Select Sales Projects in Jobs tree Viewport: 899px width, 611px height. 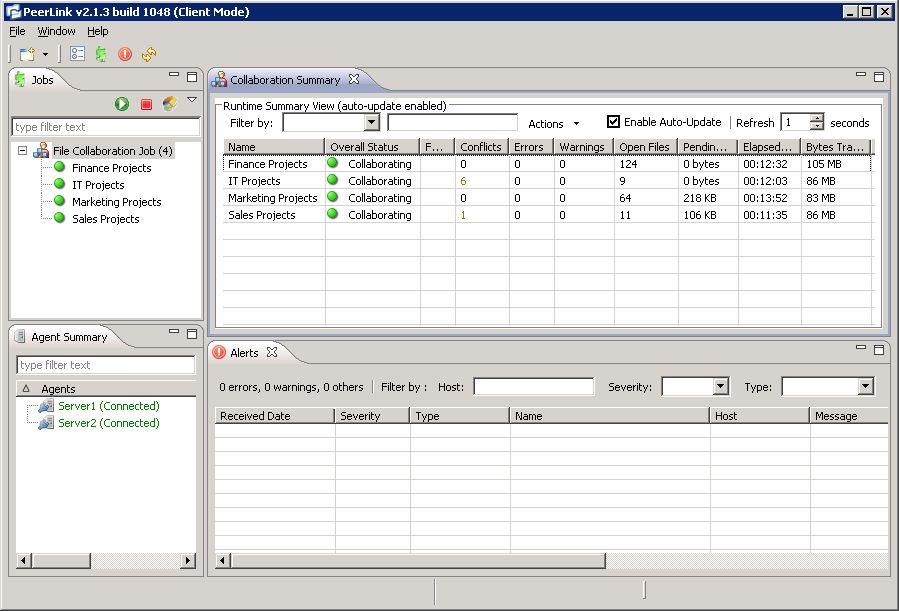tap(105, 219)
